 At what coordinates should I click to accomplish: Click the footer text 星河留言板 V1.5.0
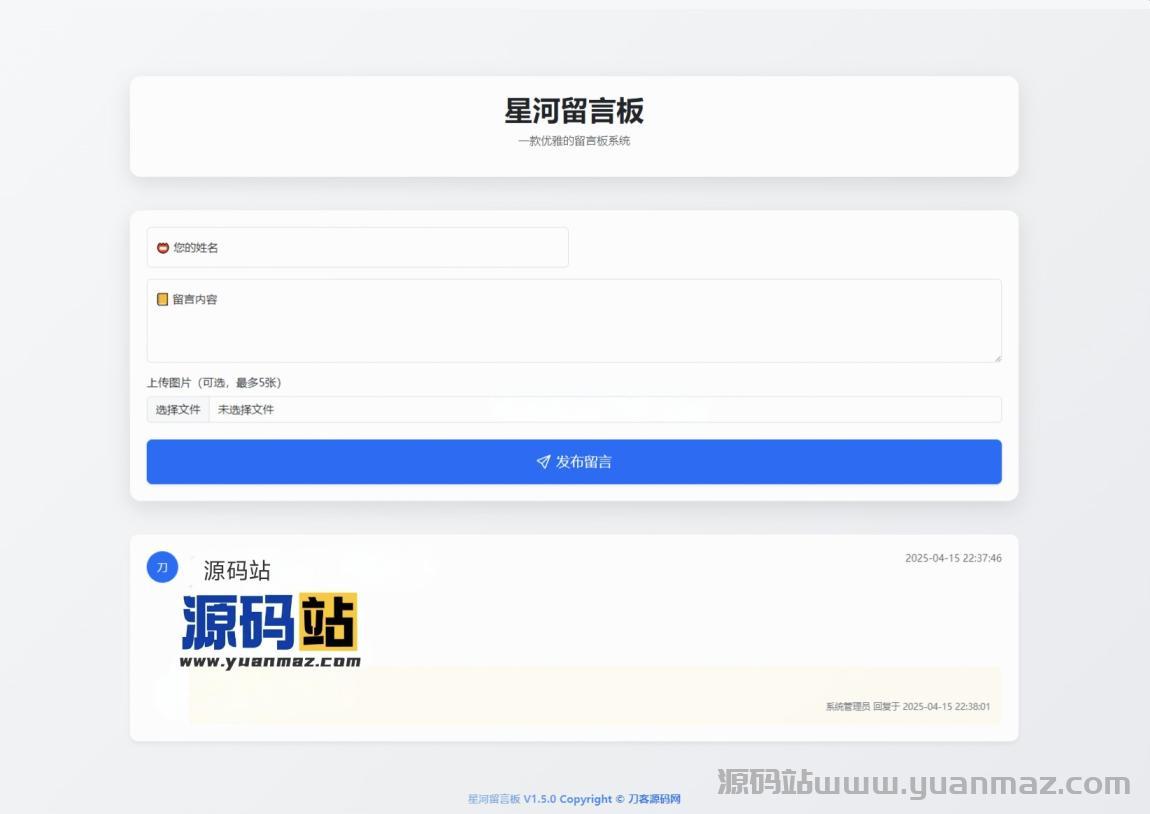tap(512, 799)
